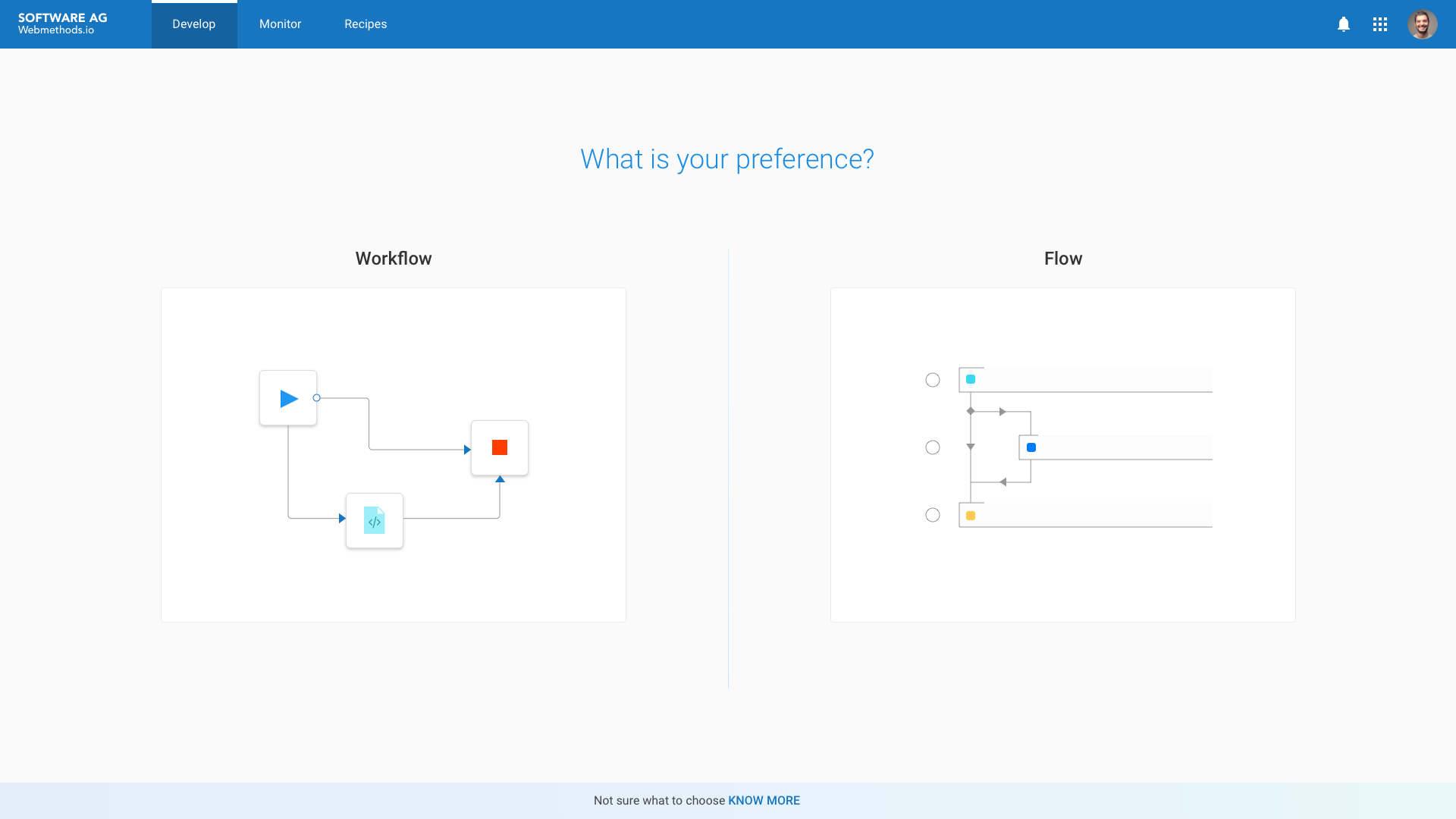This screenshot has width=1456, height=819.
Task: Open the apps grid launcher
Action: [1380, 24]
